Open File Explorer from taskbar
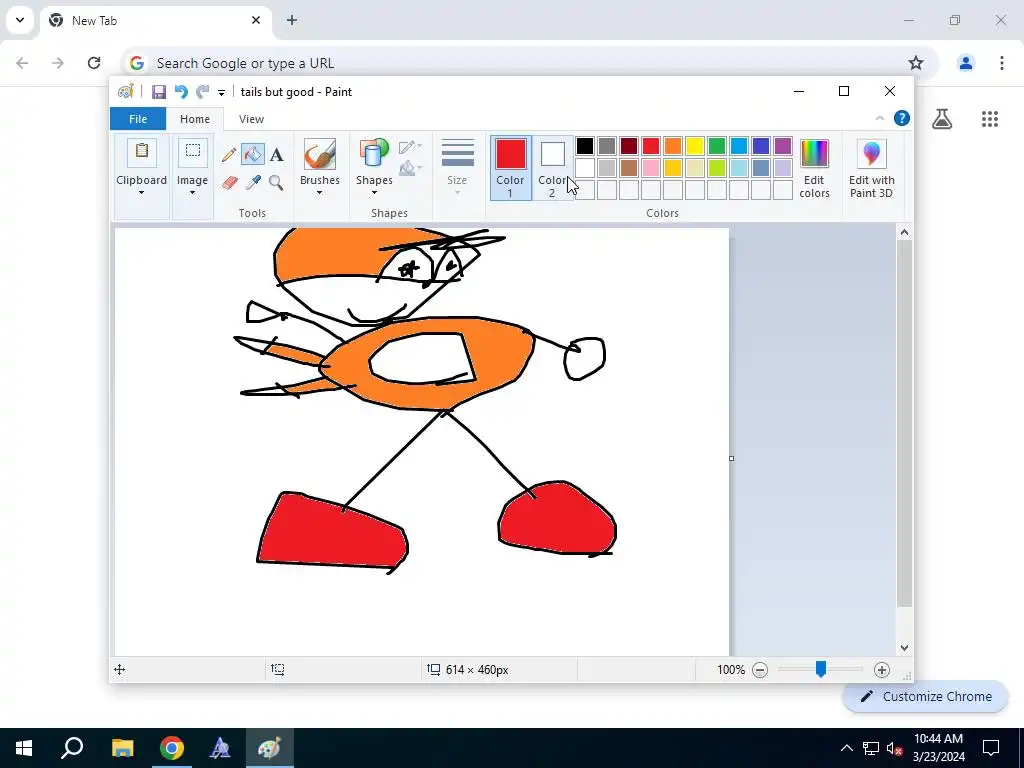The image size is (1024, 768). click(x=122, y=748)
